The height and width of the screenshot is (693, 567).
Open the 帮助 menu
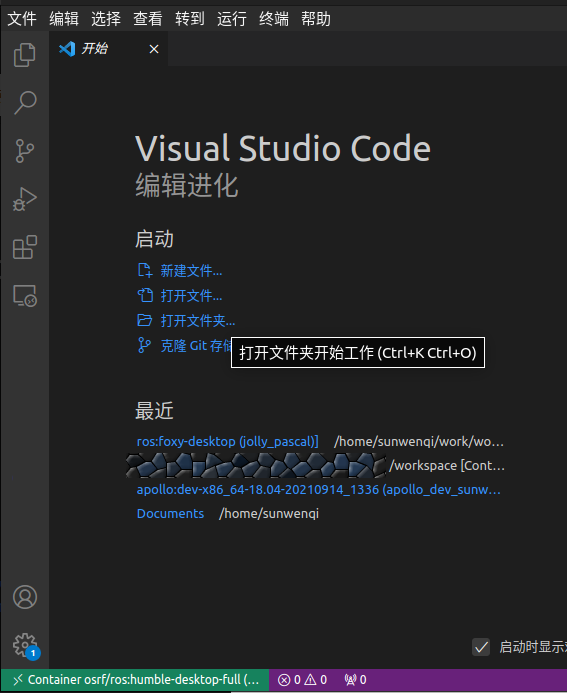(316, 19)
